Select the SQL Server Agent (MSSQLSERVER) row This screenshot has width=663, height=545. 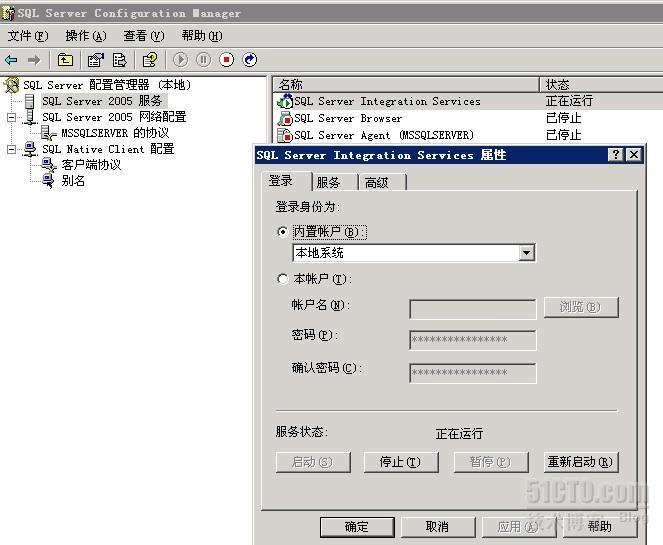pos(467,135)
